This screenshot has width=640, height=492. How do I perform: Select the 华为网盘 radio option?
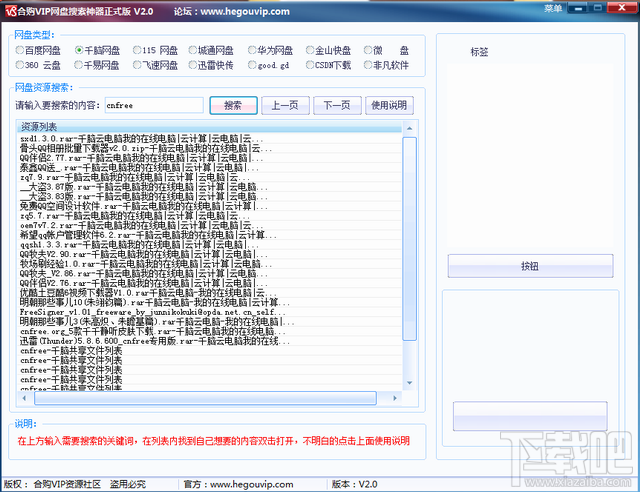tap(271, 50)
